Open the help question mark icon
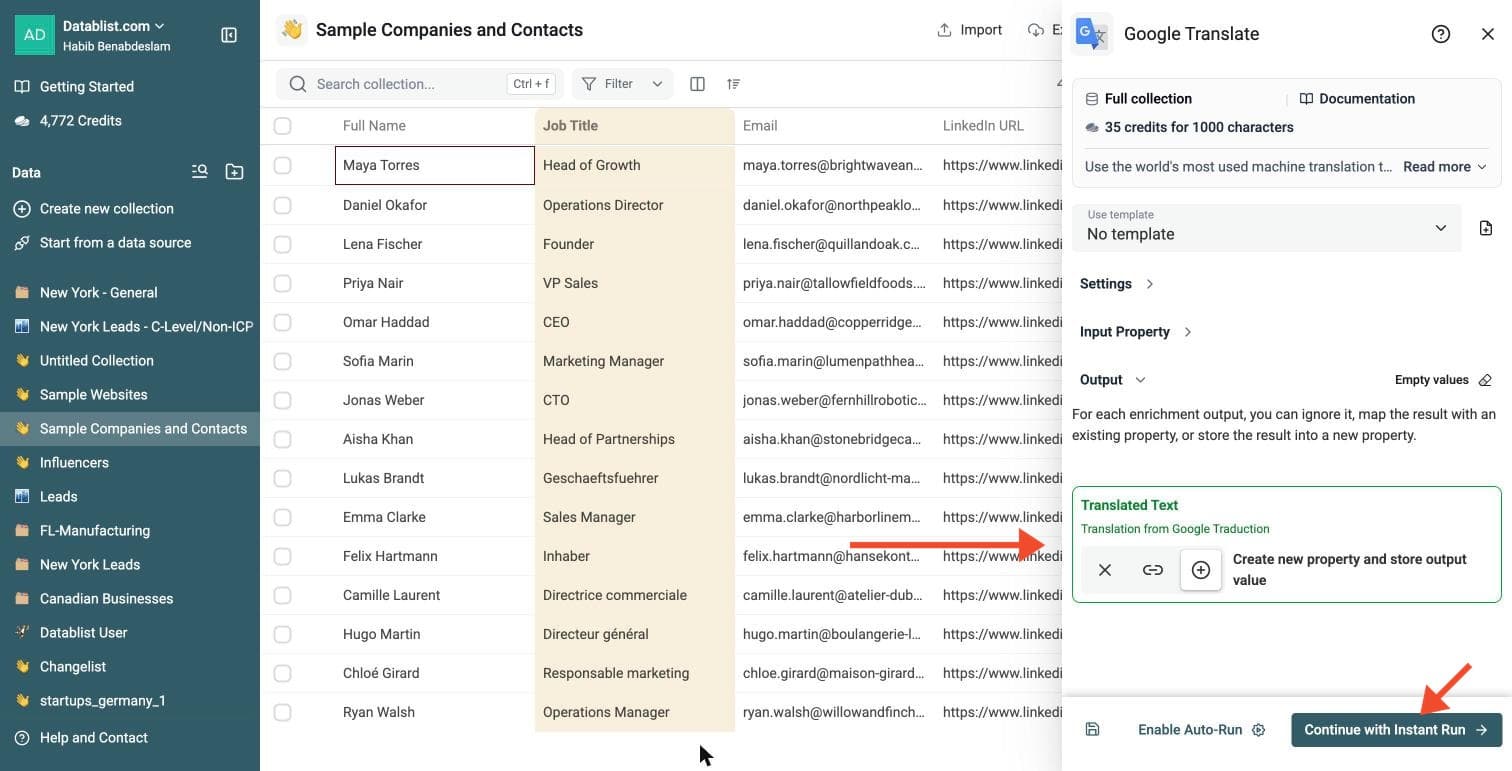The height and width of the screenshot is (771, 1512). (1441, 34)
